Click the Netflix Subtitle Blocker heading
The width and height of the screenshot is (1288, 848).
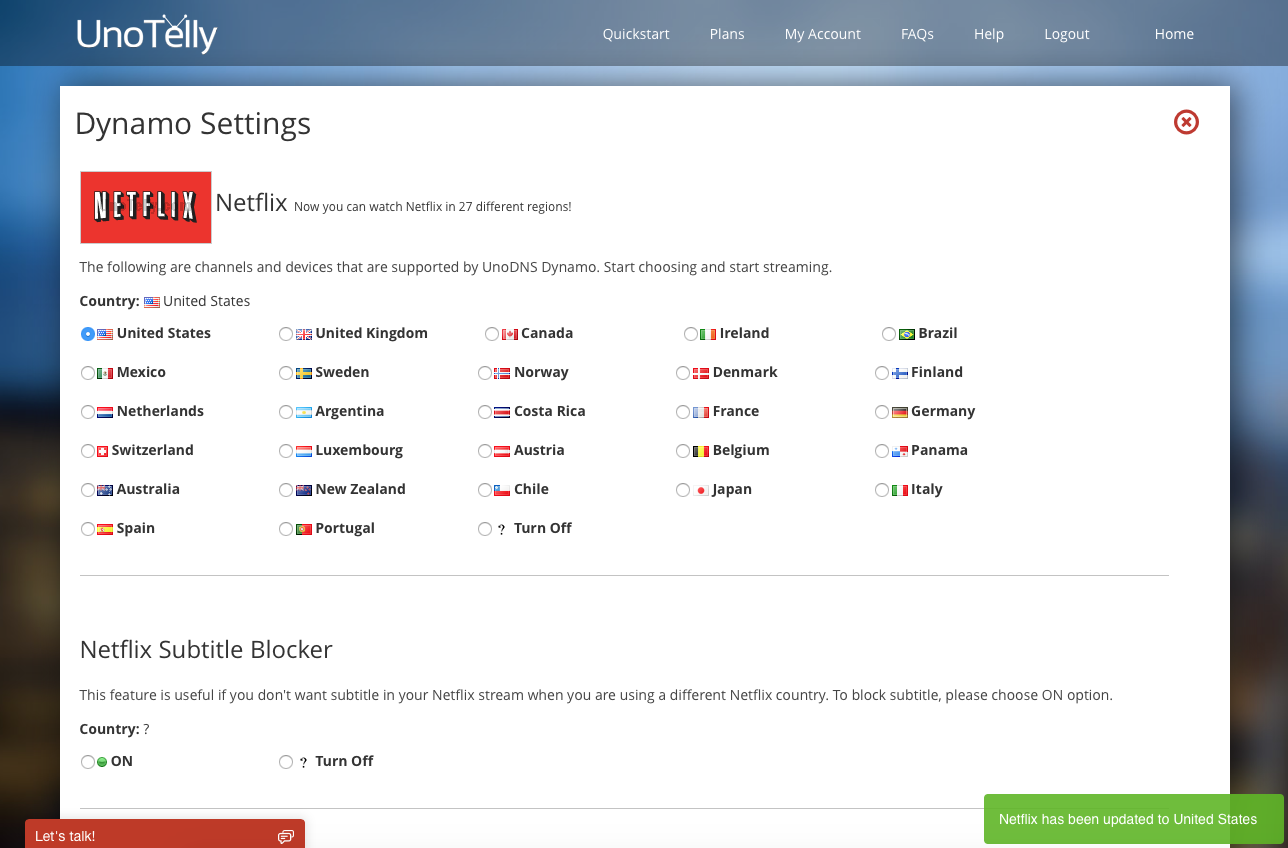click(206, 650)
